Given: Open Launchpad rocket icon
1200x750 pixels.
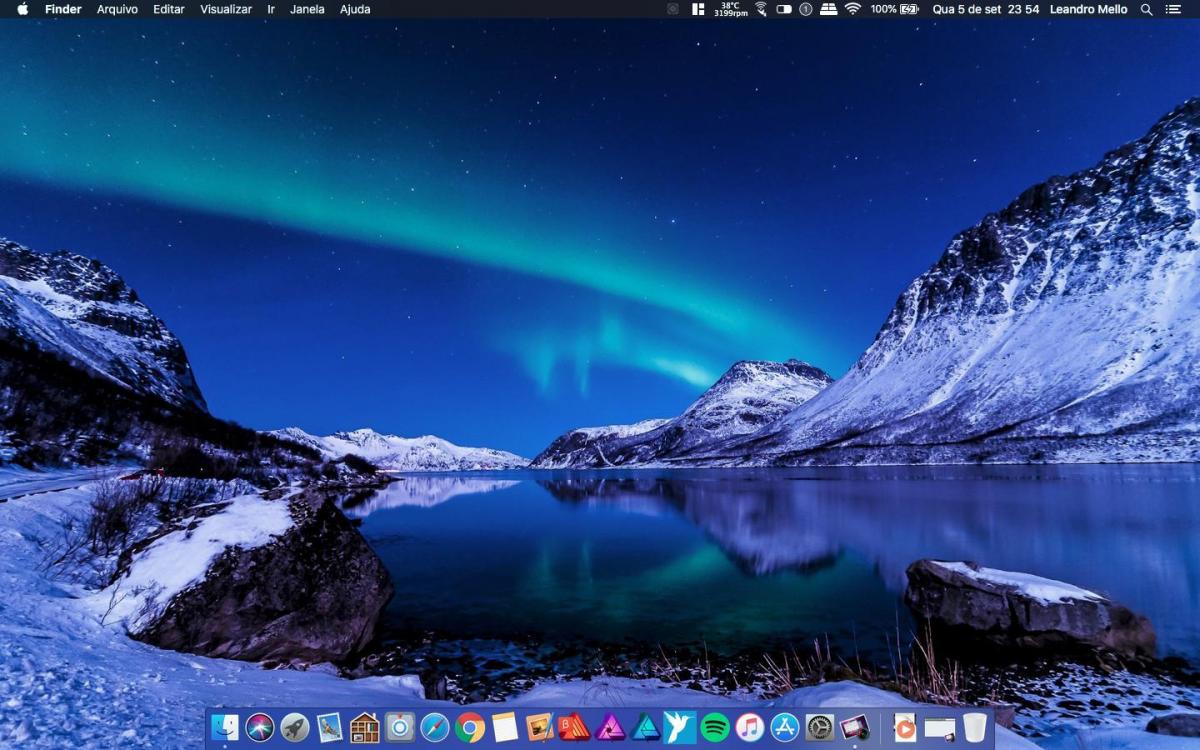Looking at the screenshot, I should (x=295, y=727).
